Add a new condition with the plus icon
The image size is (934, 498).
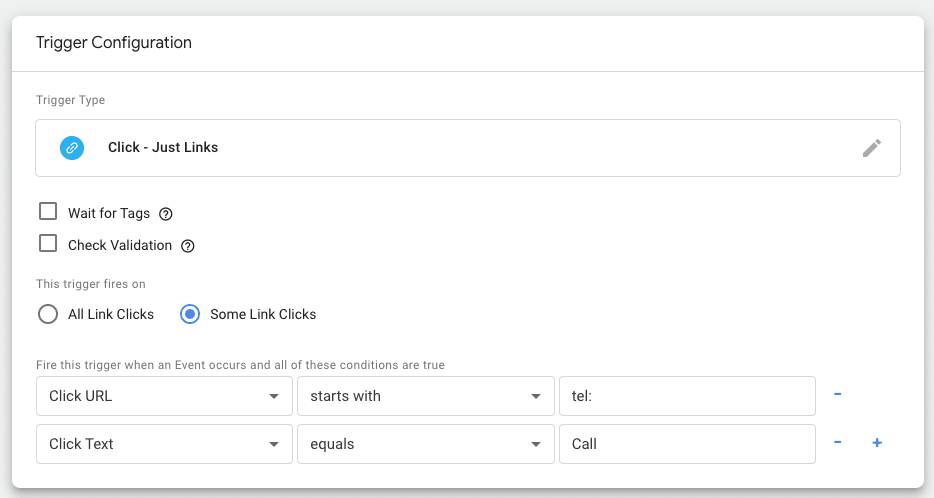pos(877,443)
